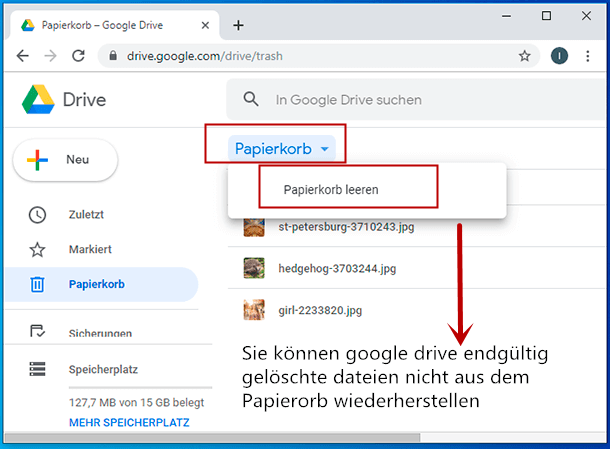Viewport: 610px width, 449px height.
Task: Close the Papierkorb – Google Drive tab
Action: (x=205, y=25)
